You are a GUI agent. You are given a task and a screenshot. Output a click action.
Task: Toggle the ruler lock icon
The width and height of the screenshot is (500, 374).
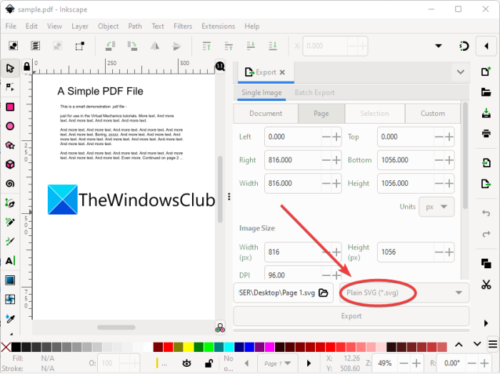27,66
